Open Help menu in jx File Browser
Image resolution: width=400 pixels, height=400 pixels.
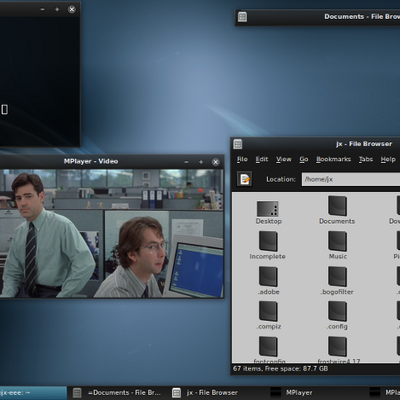(x=388, y=159)
